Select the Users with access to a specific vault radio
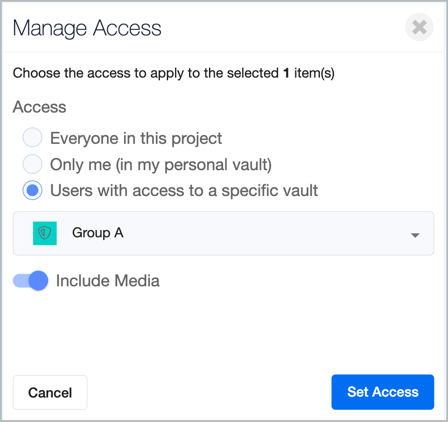This screenshot has height=422, width=448. (x=32, y=190)
